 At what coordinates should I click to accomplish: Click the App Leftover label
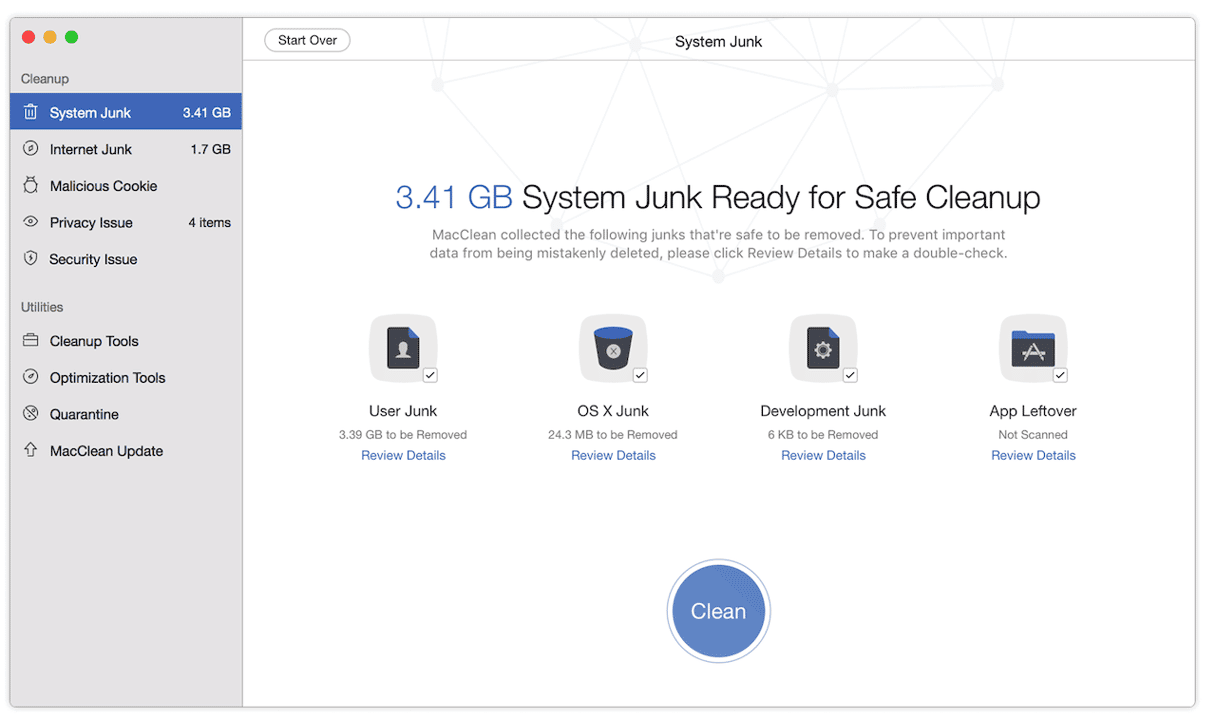(1033, 411)
